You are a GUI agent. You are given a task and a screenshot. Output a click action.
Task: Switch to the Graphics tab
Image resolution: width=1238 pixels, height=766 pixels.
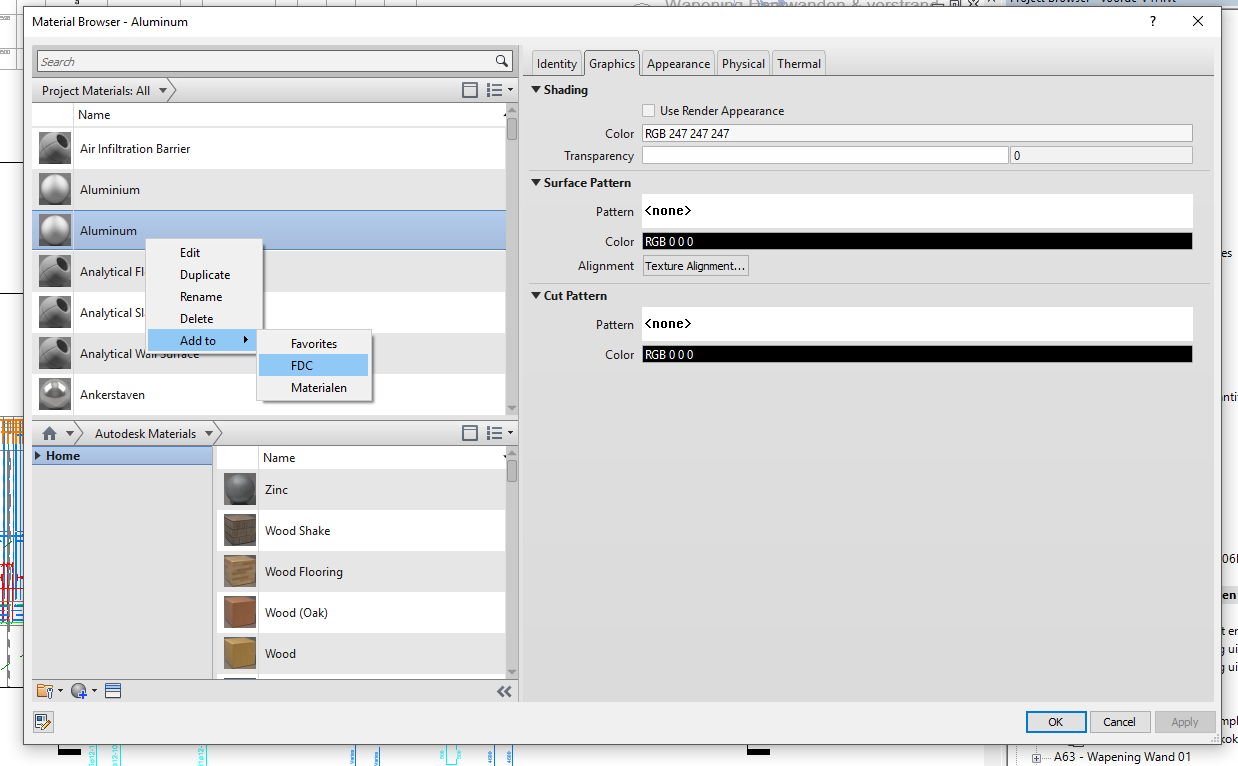(612, 63)
